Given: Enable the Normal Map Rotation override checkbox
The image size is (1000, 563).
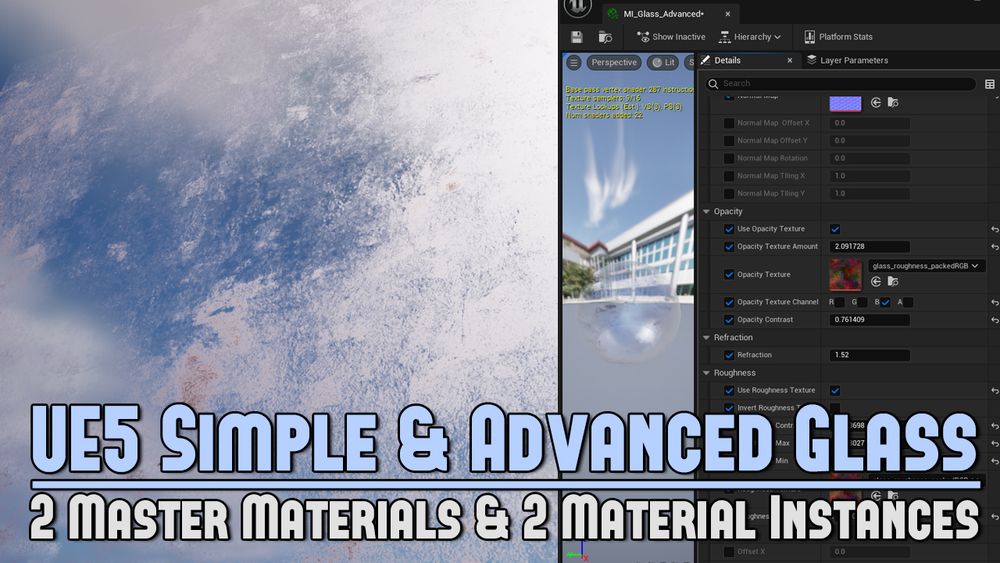Looking at the screenshot, I should tap(729, 158).
